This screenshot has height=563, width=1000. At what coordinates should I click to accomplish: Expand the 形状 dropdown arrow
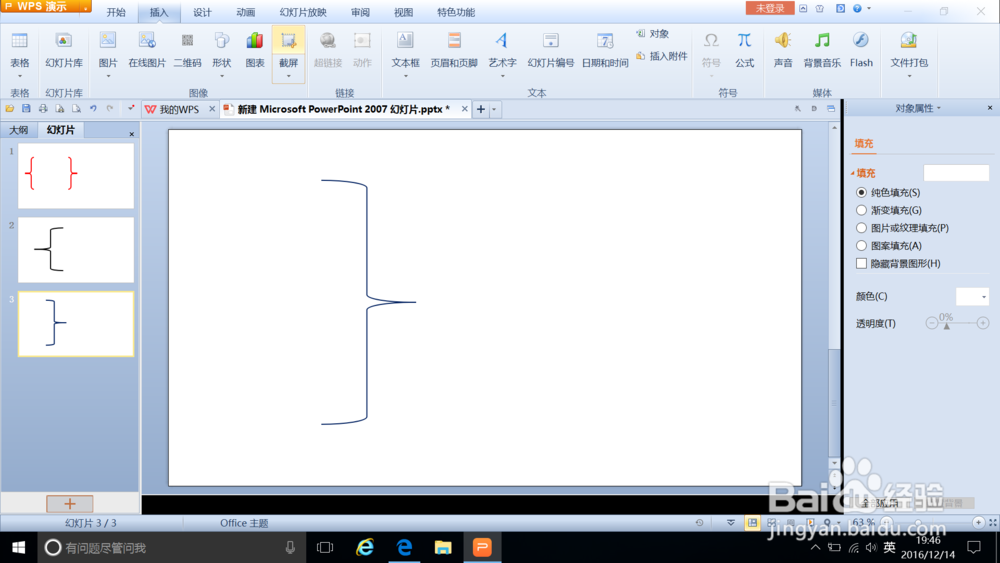click(x=222, y=77)
